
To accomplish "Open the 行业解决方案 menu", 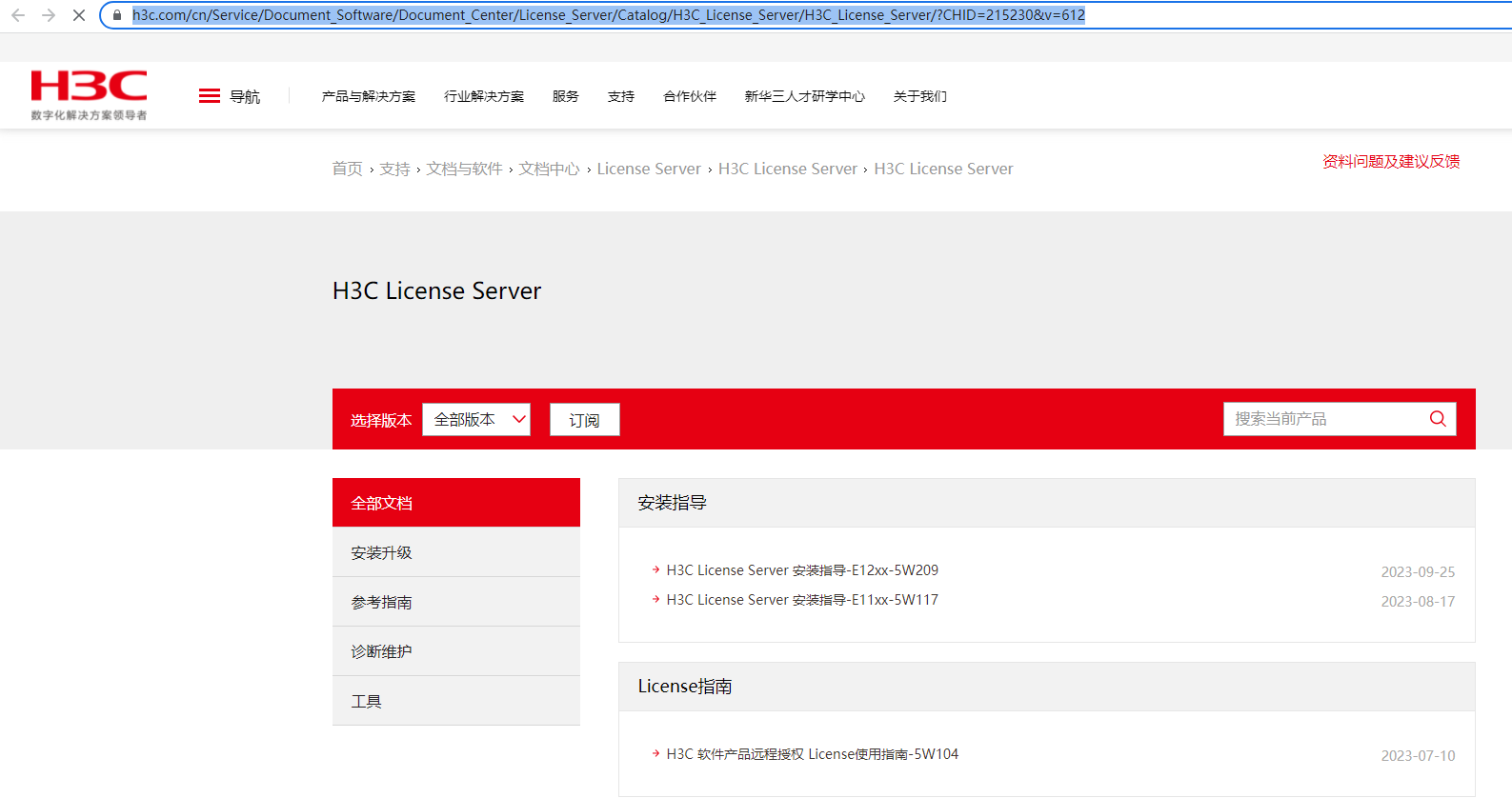I will point(484,96).
